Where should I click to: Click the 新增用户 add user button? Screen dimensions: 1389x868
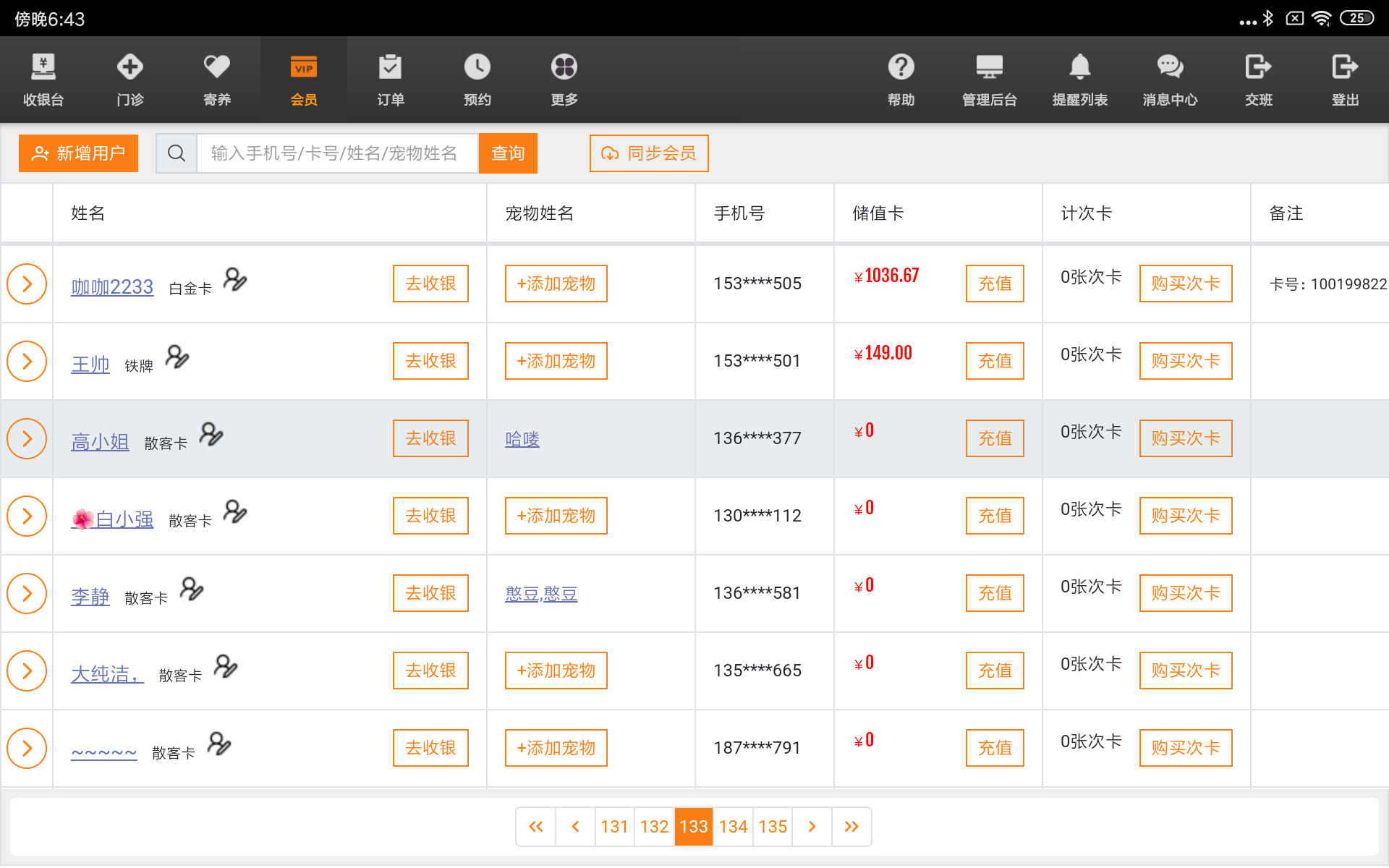[x=78, y=153]
